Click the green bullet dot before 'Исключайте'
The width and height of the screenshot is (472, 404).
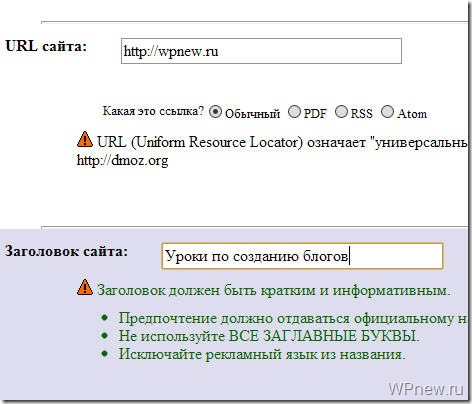[x=105, y=353]
